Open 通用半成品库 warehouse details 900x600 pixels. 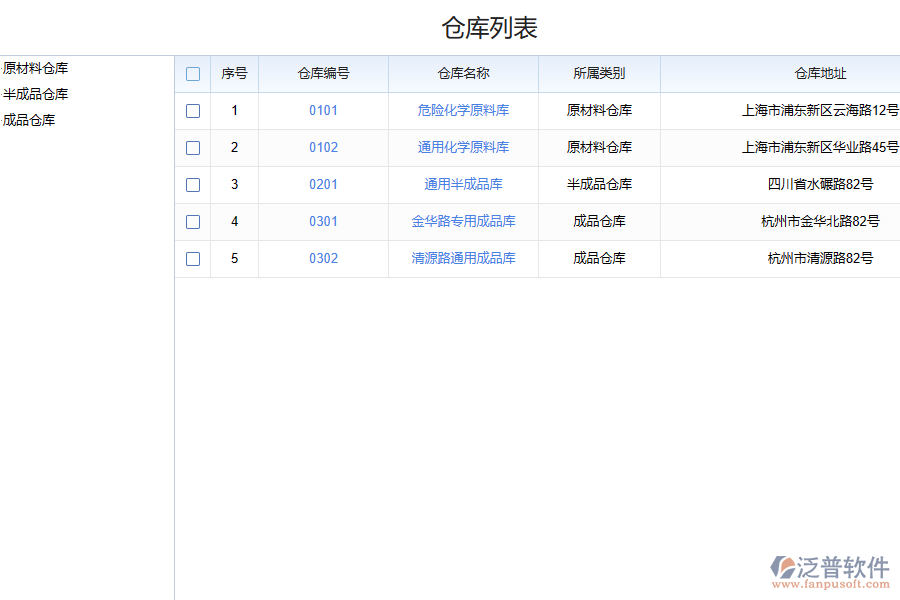point(463,184)
